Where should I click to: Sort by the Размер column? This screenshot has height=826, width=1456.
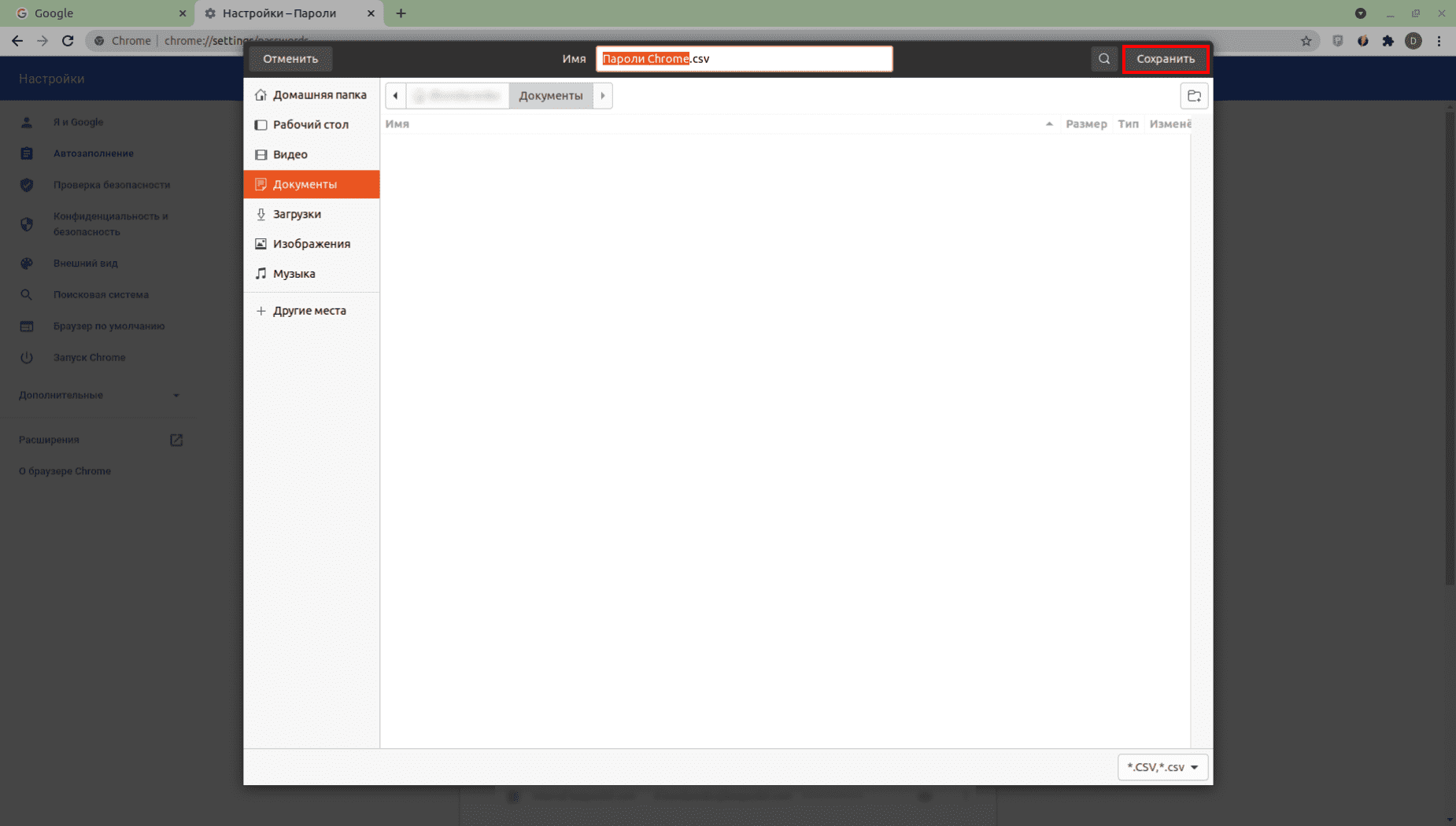point(1085,124)
